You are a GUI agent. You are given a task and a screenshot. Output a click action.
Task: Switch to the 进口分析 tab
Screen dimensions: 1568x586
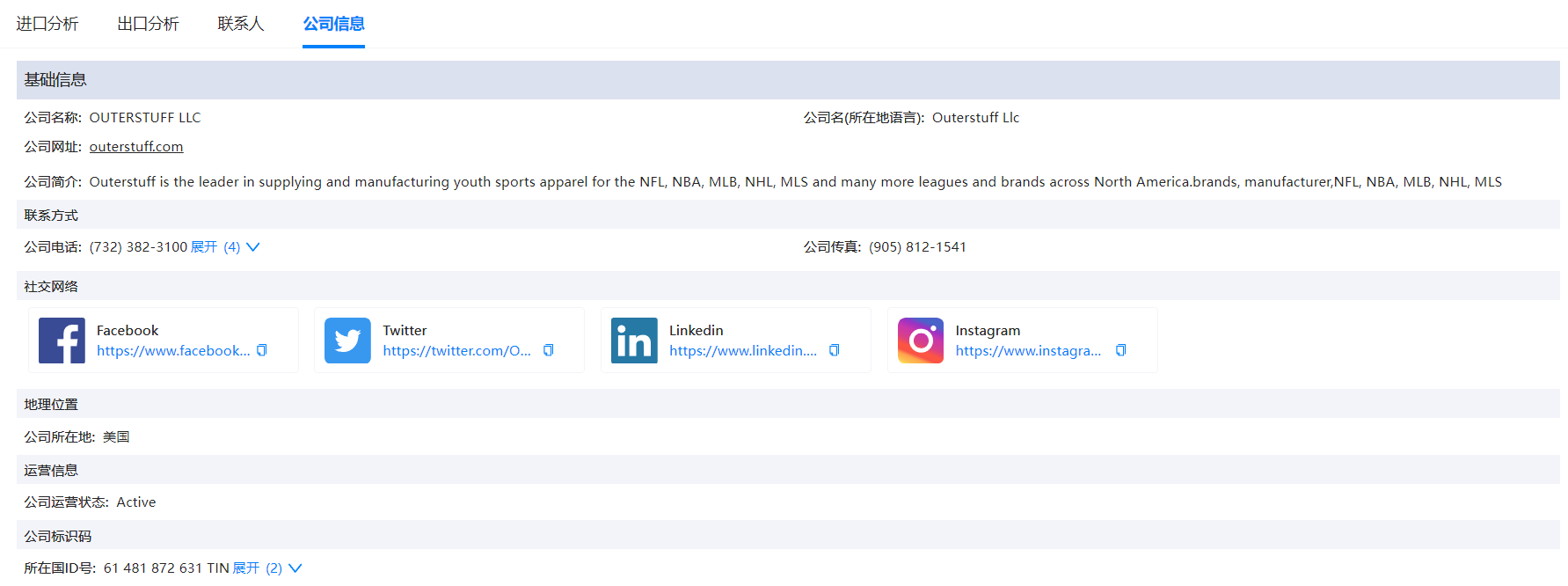point(47,24)
